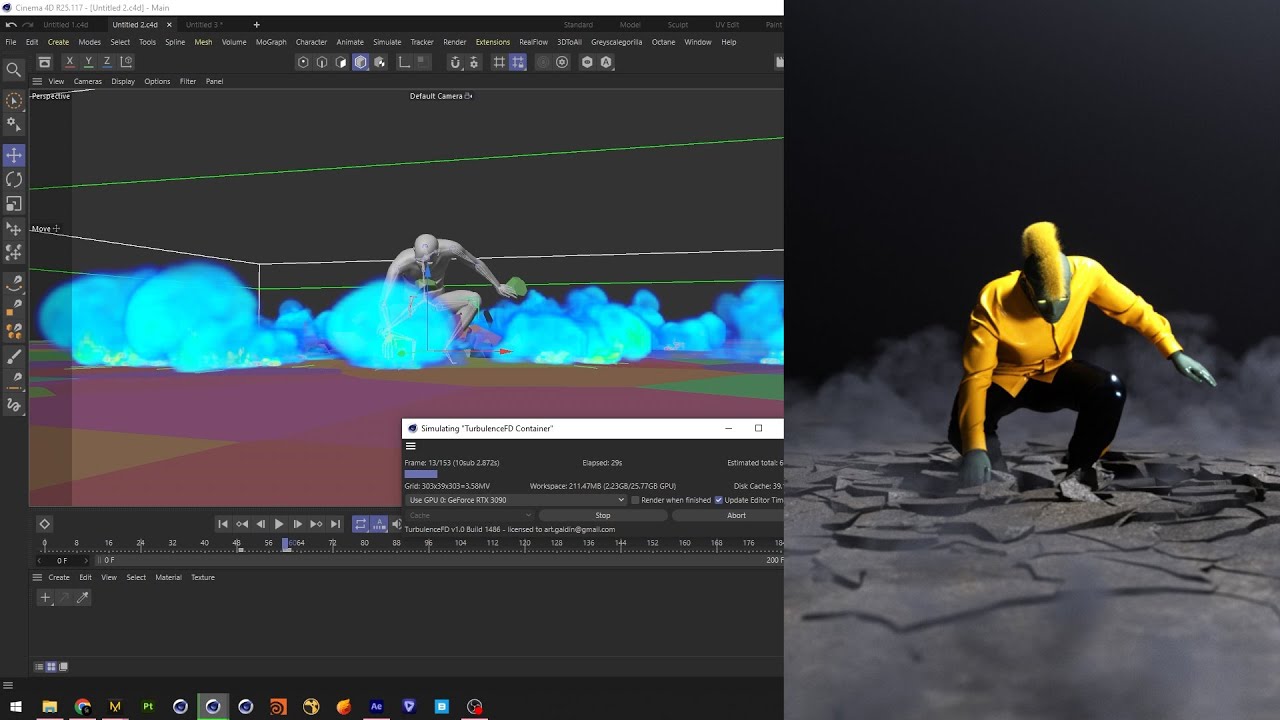
Task: Select the Scale tool in left toolbar
Action: pyautogui.click(x=14, y=203)
